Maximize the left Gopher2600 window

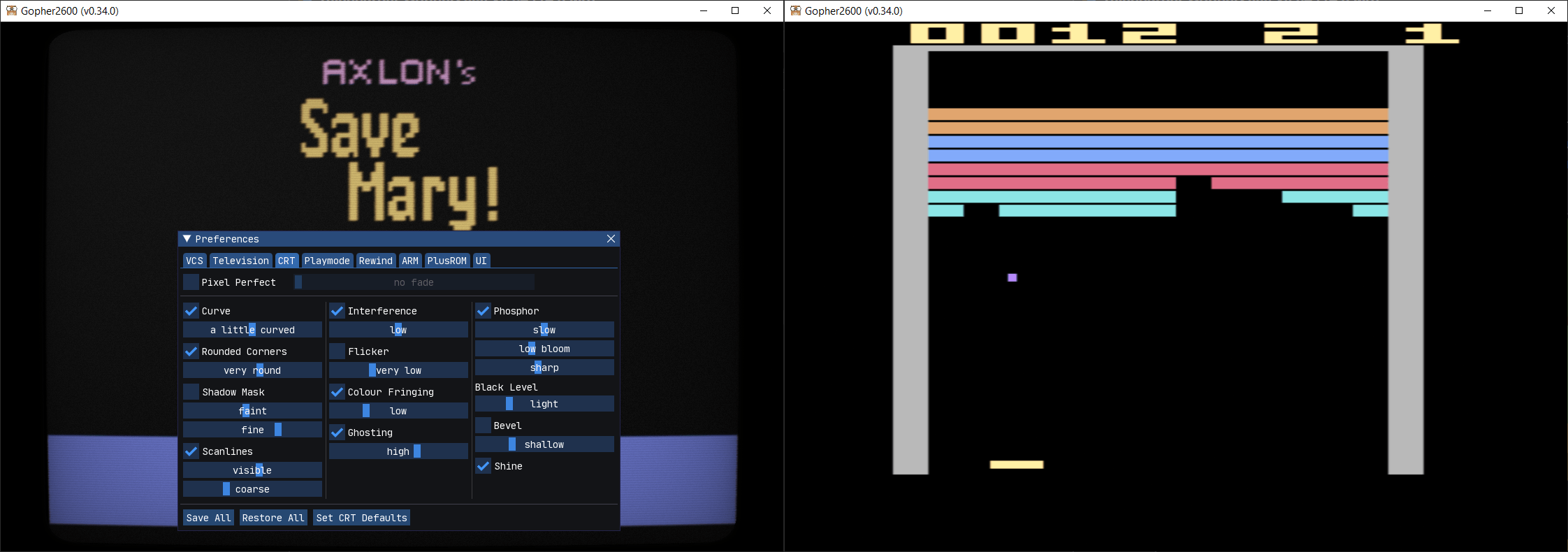click(x=735, y=10)
